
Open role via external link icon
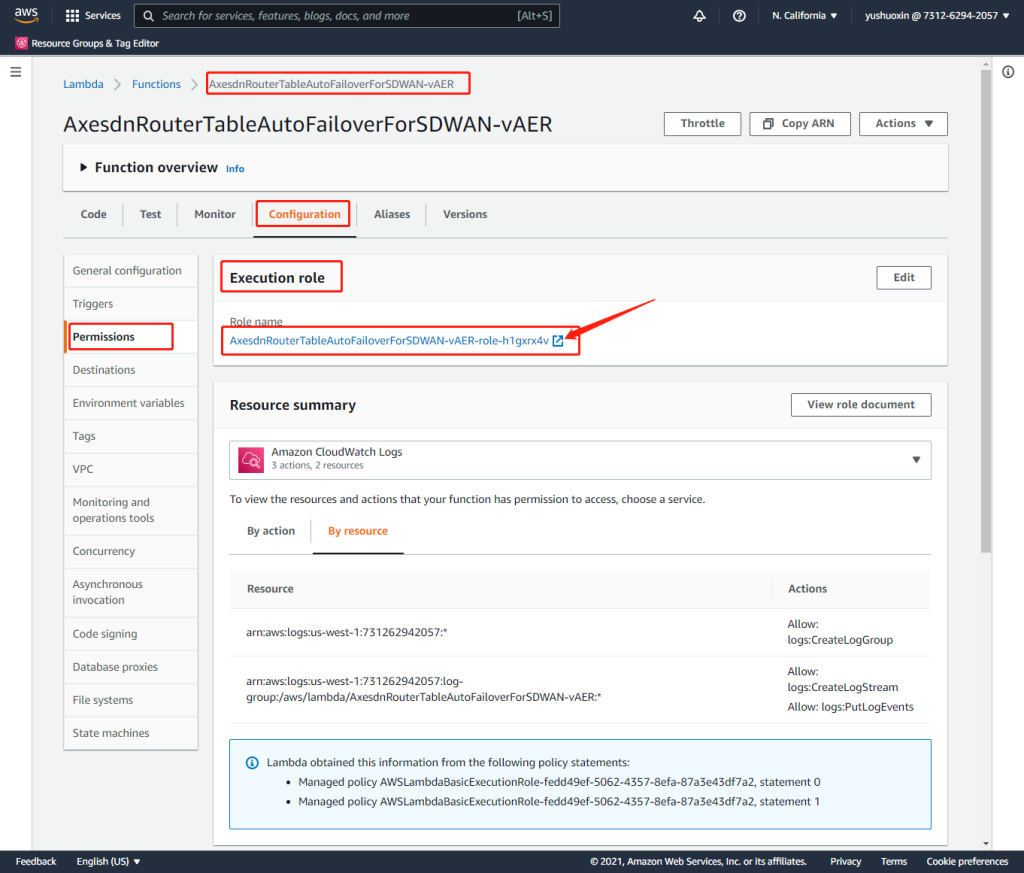(x=558, y=341)
